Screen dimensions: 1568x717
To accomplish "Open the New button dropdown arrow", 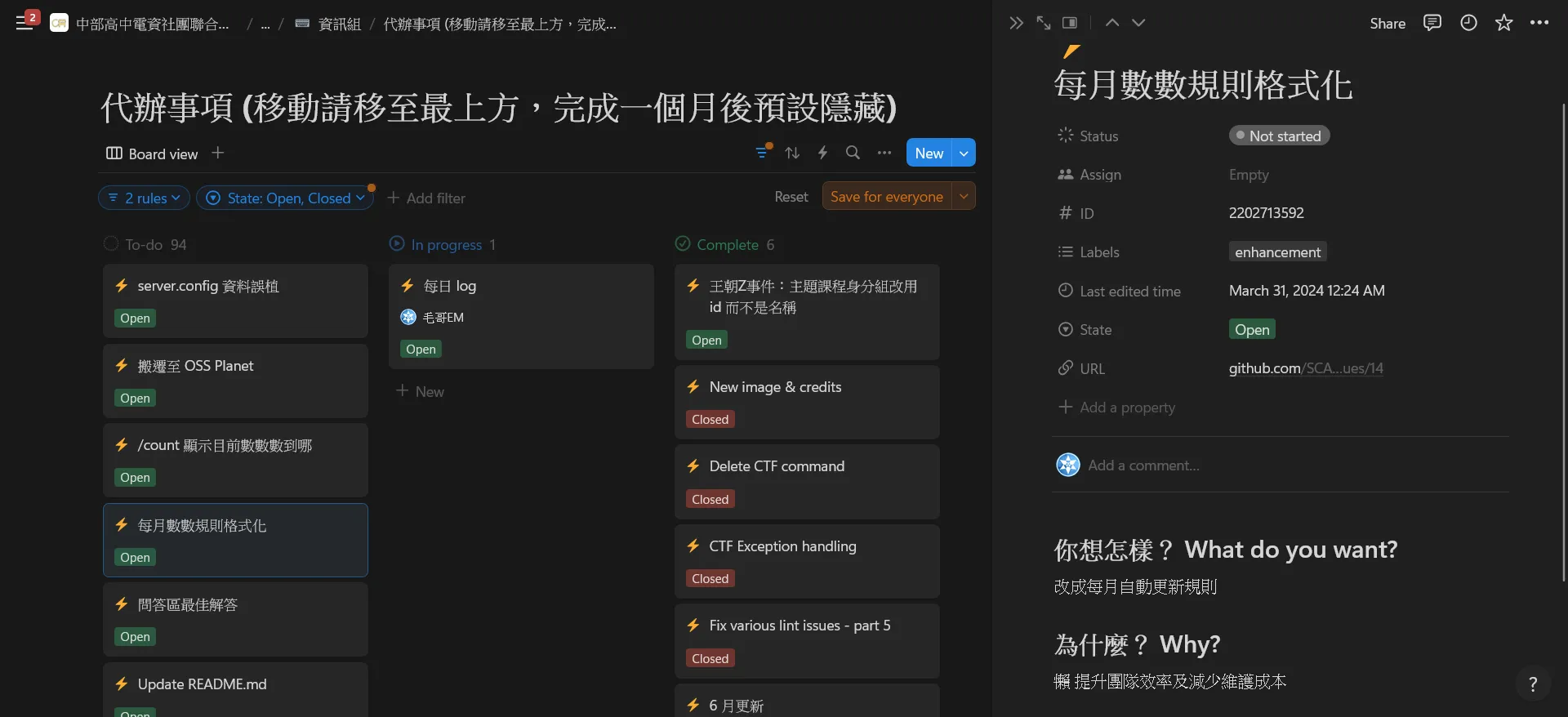I will [x=964, y=153].
